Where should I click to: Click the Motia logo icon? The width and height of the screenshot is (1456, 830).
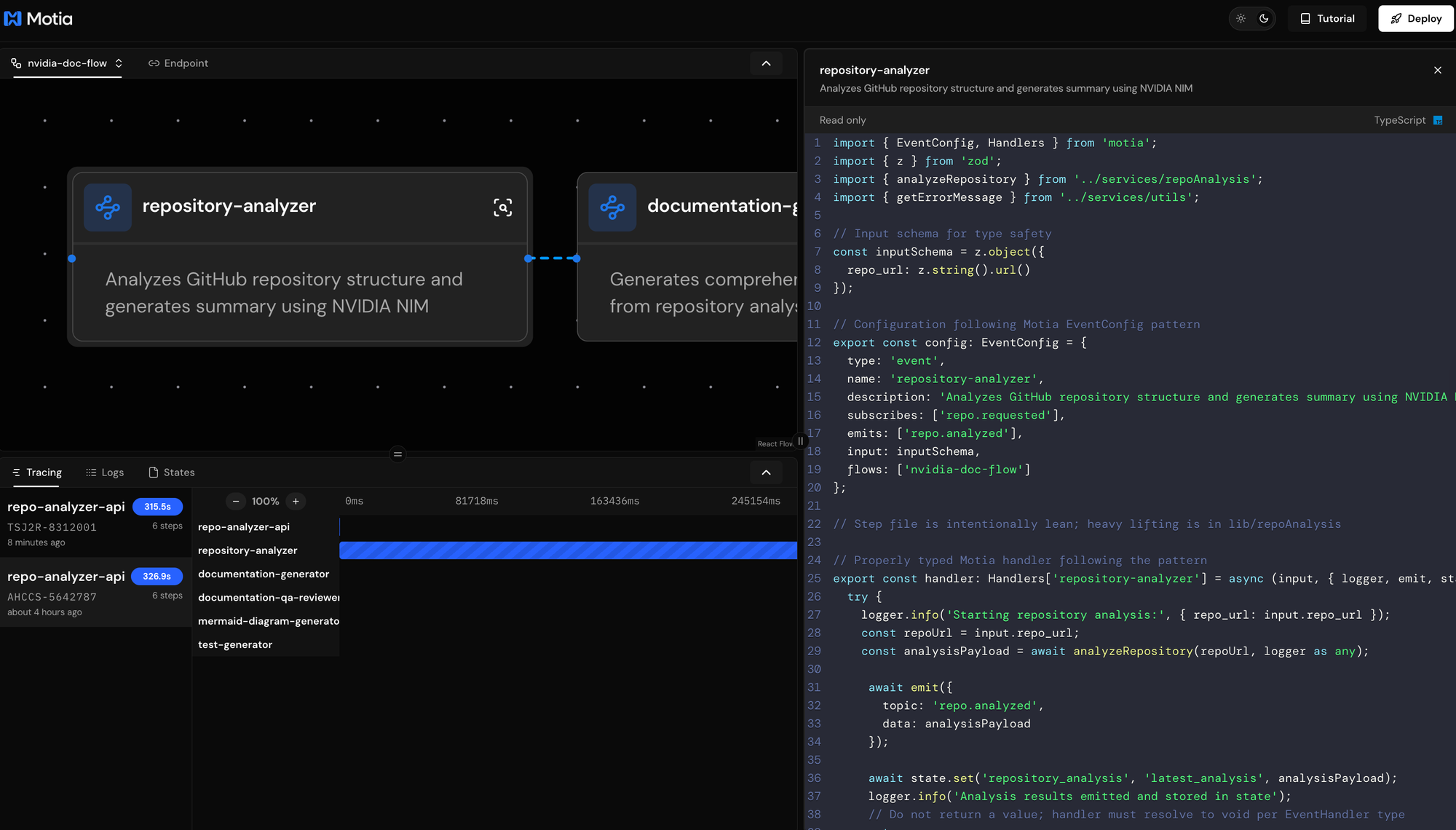[x=13, y=19]
